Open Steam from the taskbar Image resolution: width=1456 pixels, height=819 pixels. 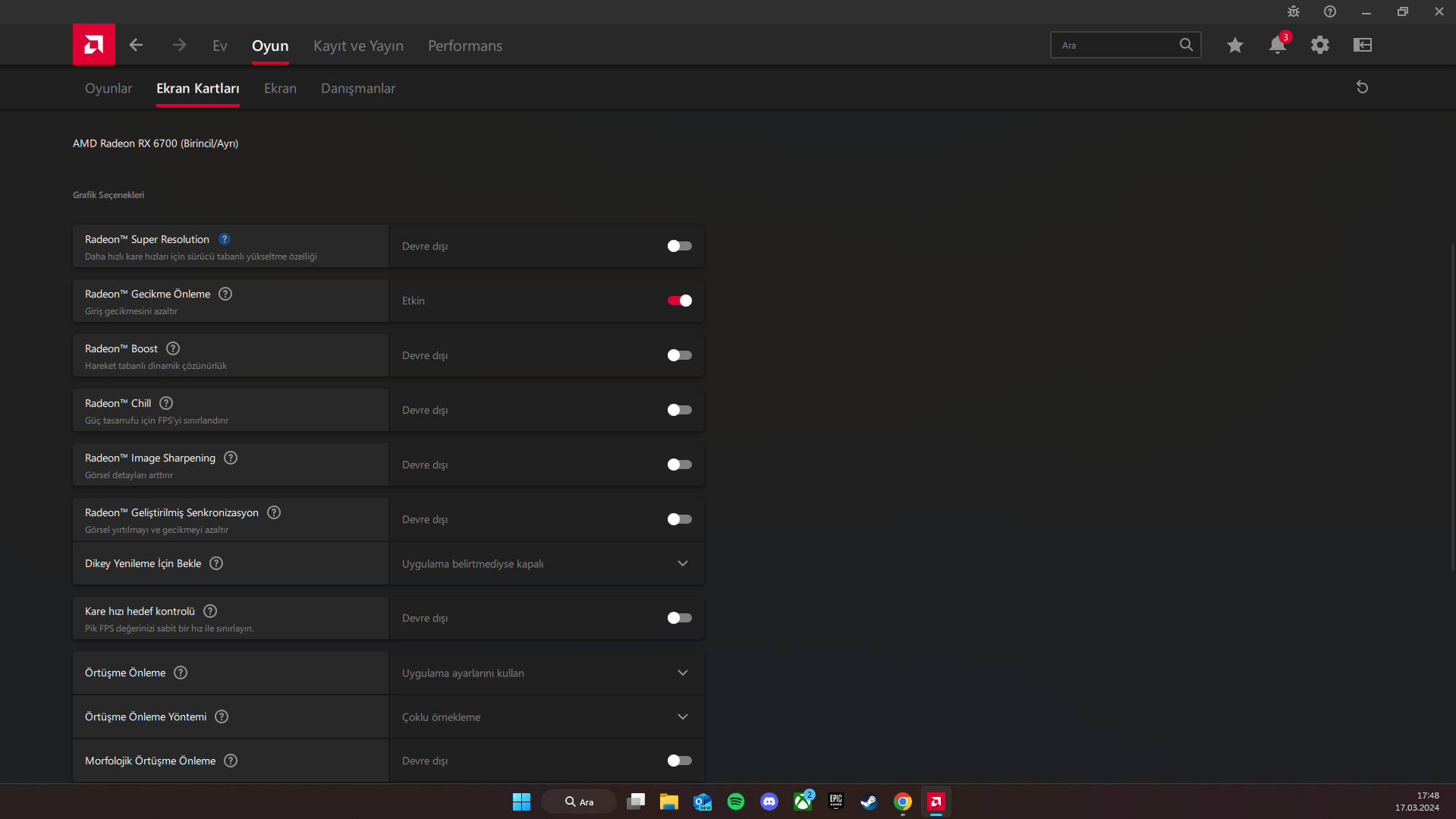[870, 802]
